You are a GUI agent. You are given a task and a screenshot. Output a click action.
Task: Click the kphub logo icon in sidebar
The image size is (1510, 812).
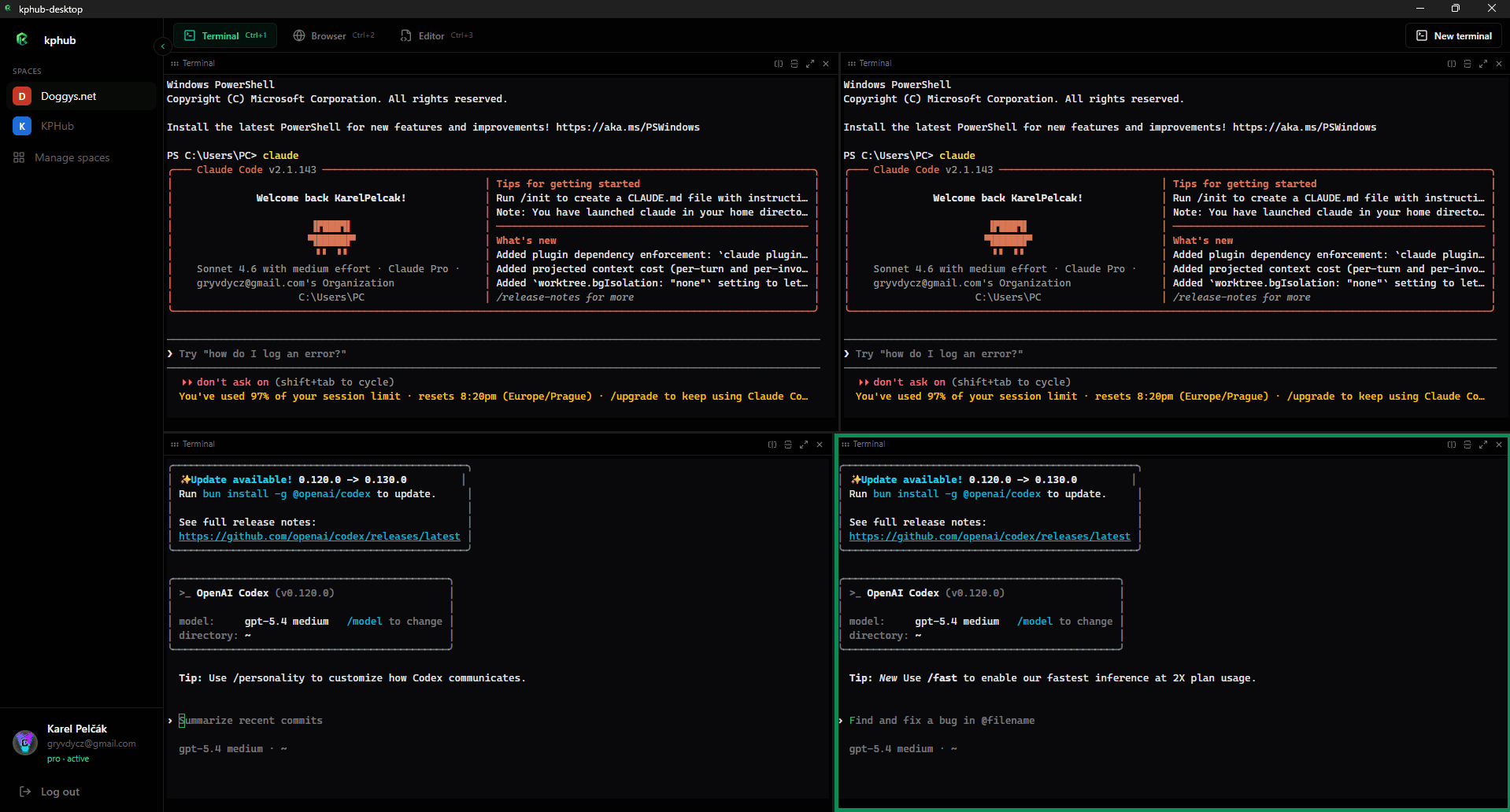pyautogui.click(x=22, y=39)
